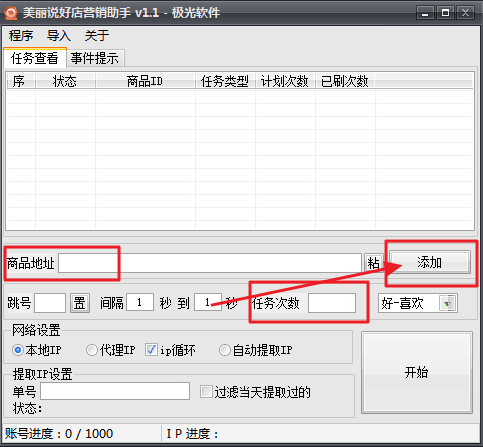
Task: Select the 代理IP radio option
Action: click(111, 350)
